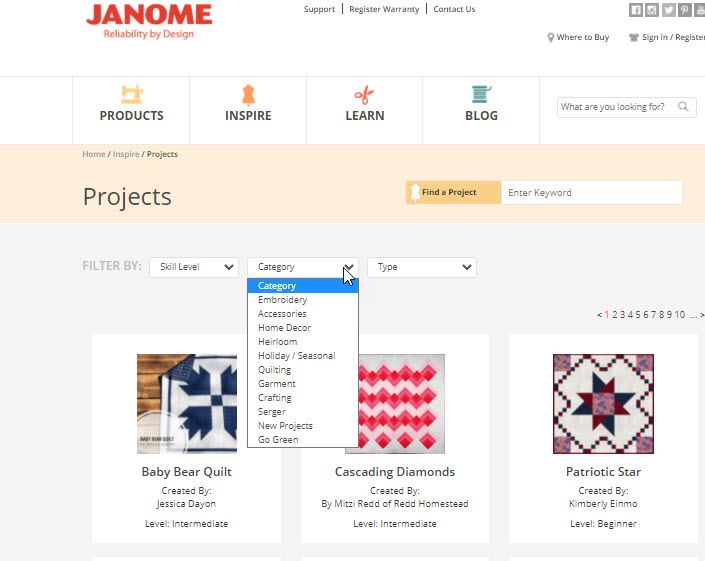
Task: Go to results page 5
Action: 638,315
